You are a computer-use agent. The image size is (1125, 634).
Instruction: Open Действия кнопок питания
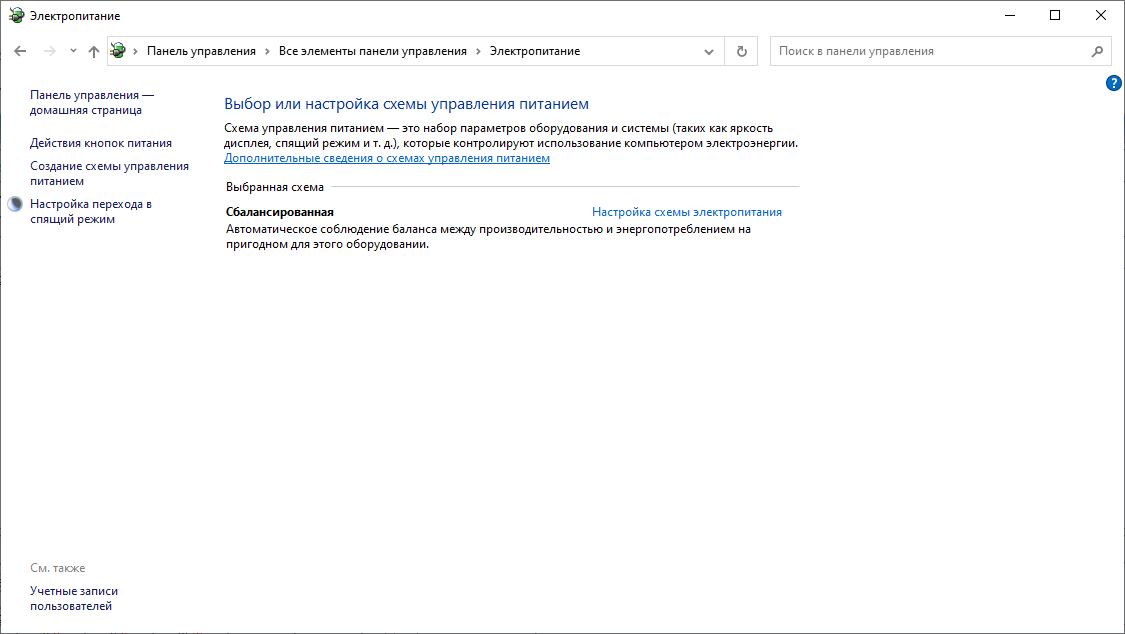tap(101, 143)
